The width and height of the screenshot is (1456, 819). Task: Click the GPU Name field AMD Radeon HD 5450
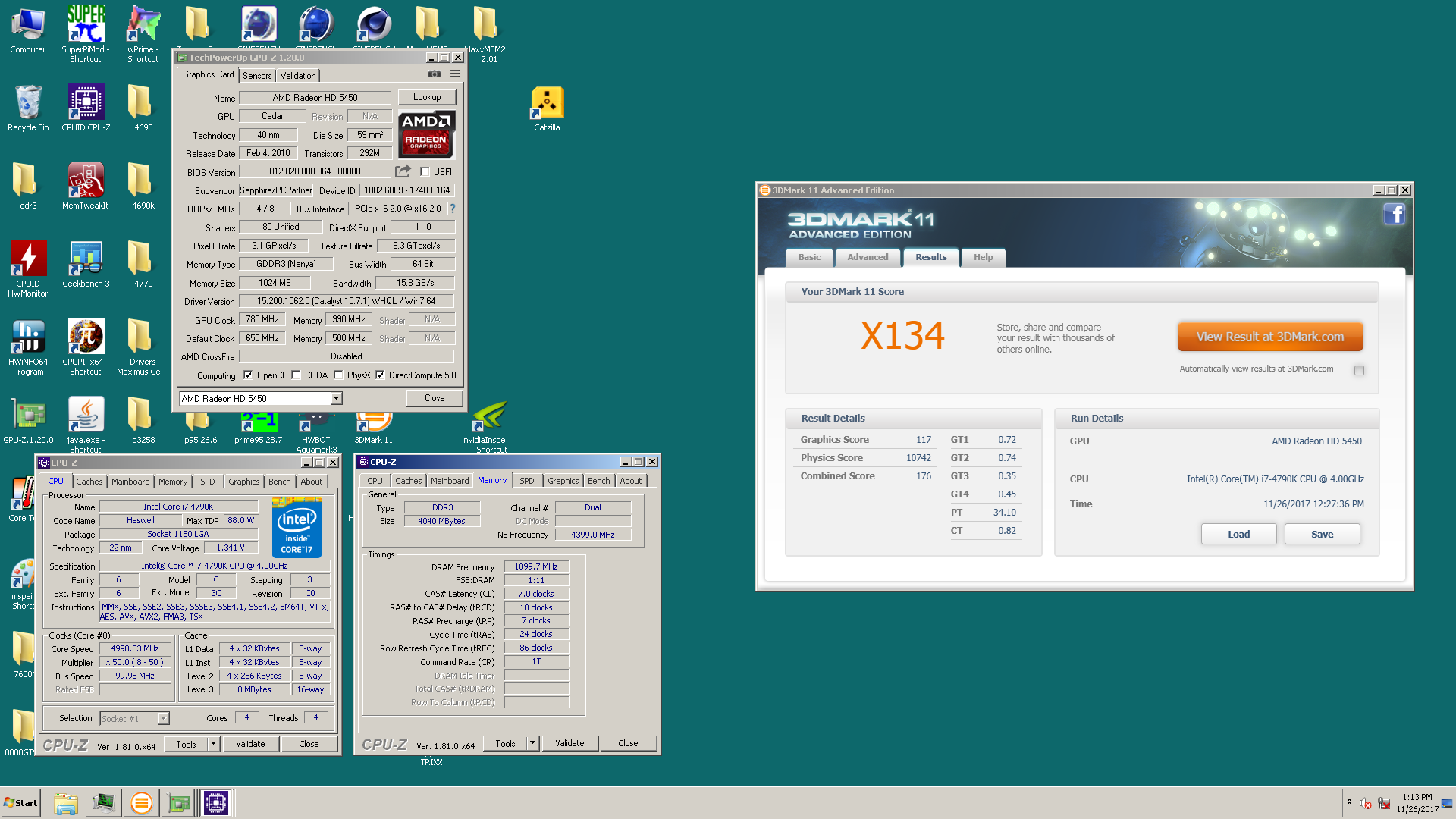(x=315, y=98)
